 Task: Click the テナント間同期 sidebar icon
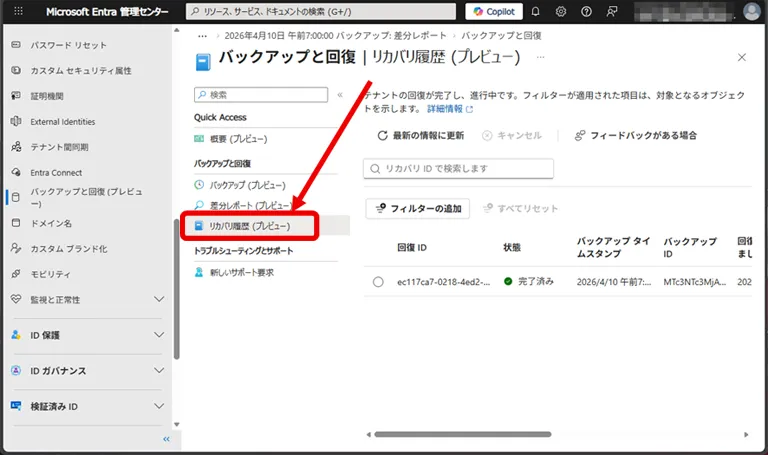click(x=16, y=146)
